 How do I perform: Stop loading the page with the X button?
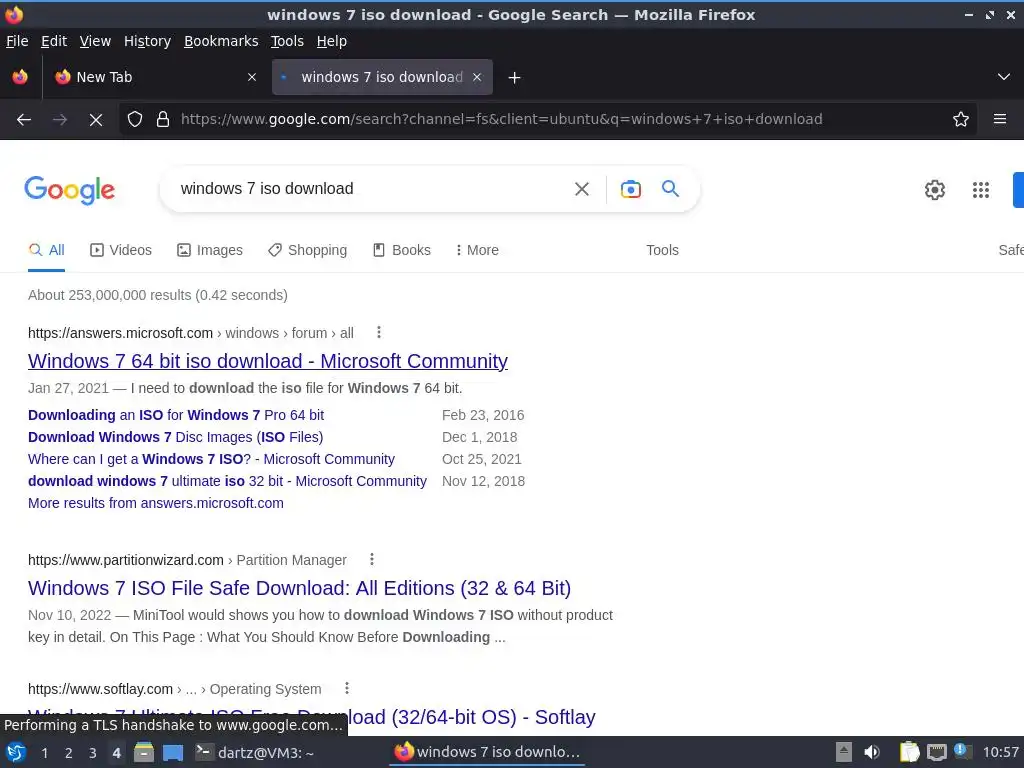click(x=95, y=120)
